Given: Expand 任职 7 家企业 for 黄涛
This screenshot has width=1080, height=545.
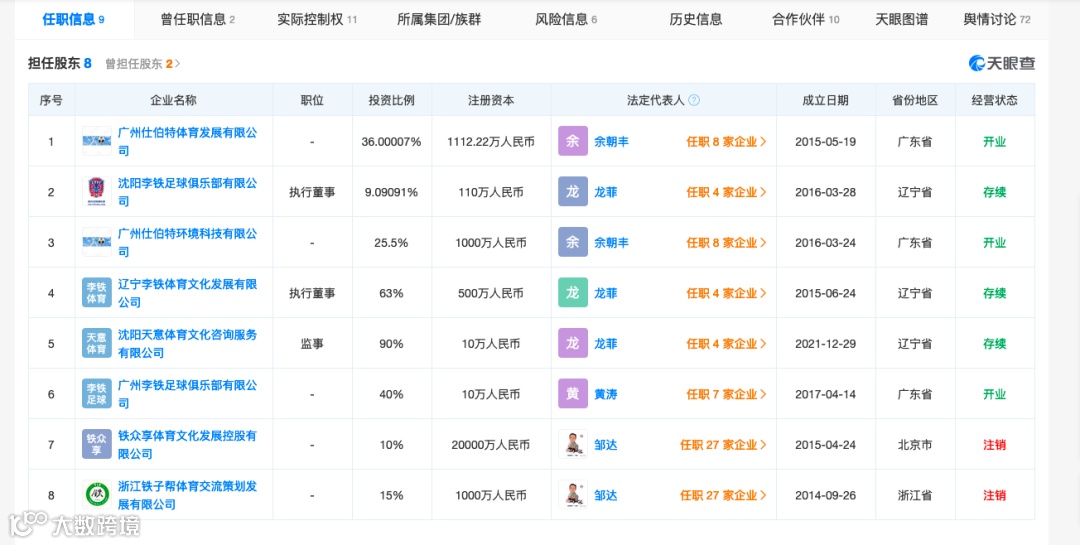Looking at the screenshot, I should pos(726,394).
